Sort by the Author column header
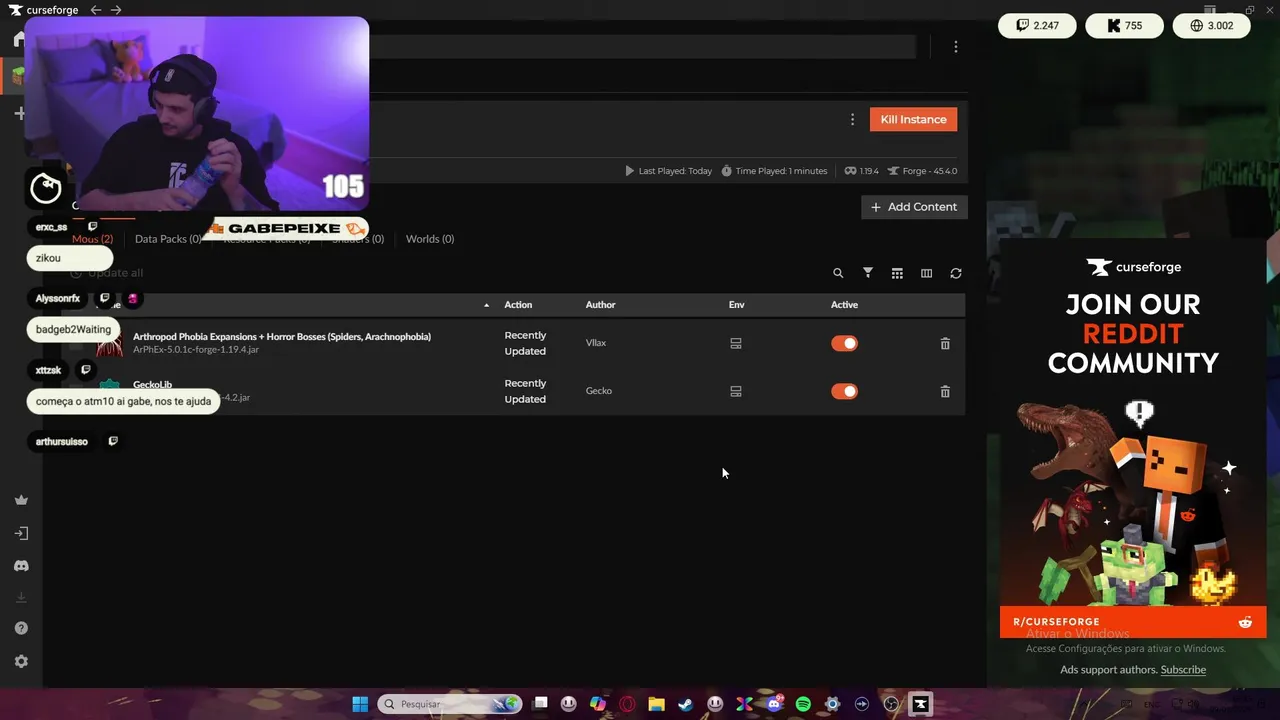The width and height of the screenshot is (1280, 720). 600,305
